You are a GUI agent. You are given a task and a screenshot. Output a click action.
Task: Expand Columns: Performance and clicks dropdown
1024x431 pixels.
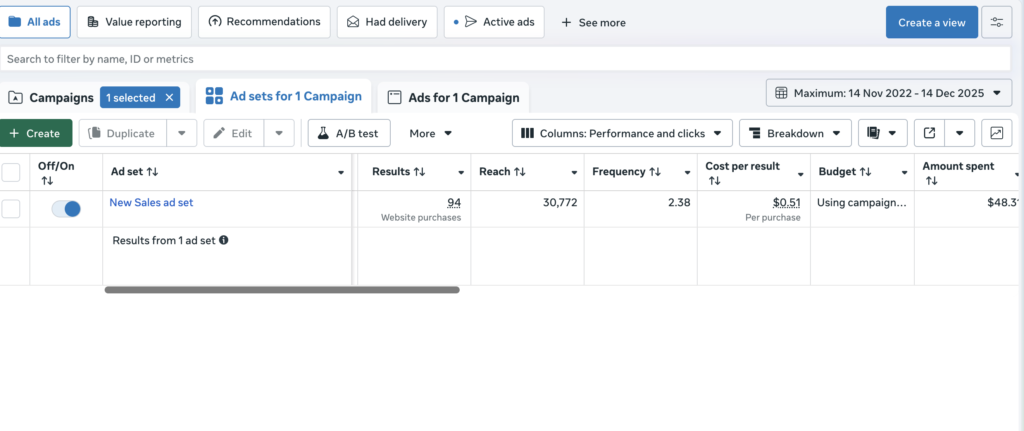(622, 133)
